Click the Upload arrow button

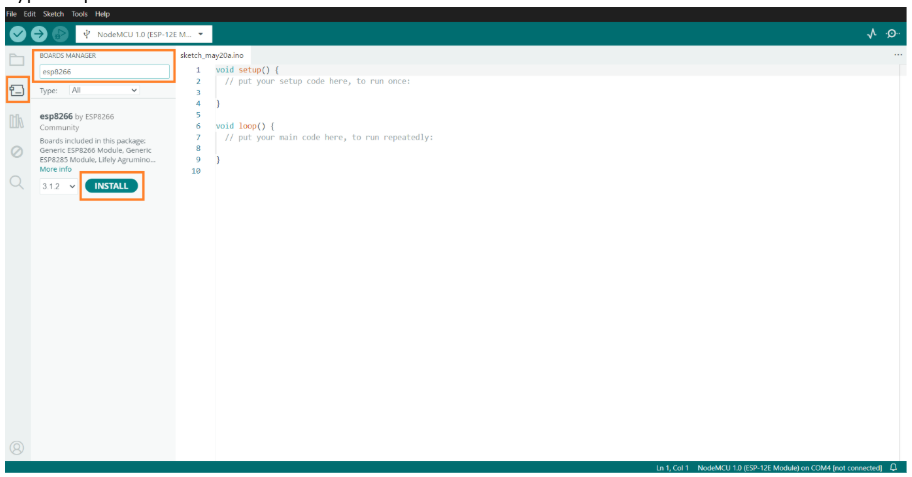39,34
